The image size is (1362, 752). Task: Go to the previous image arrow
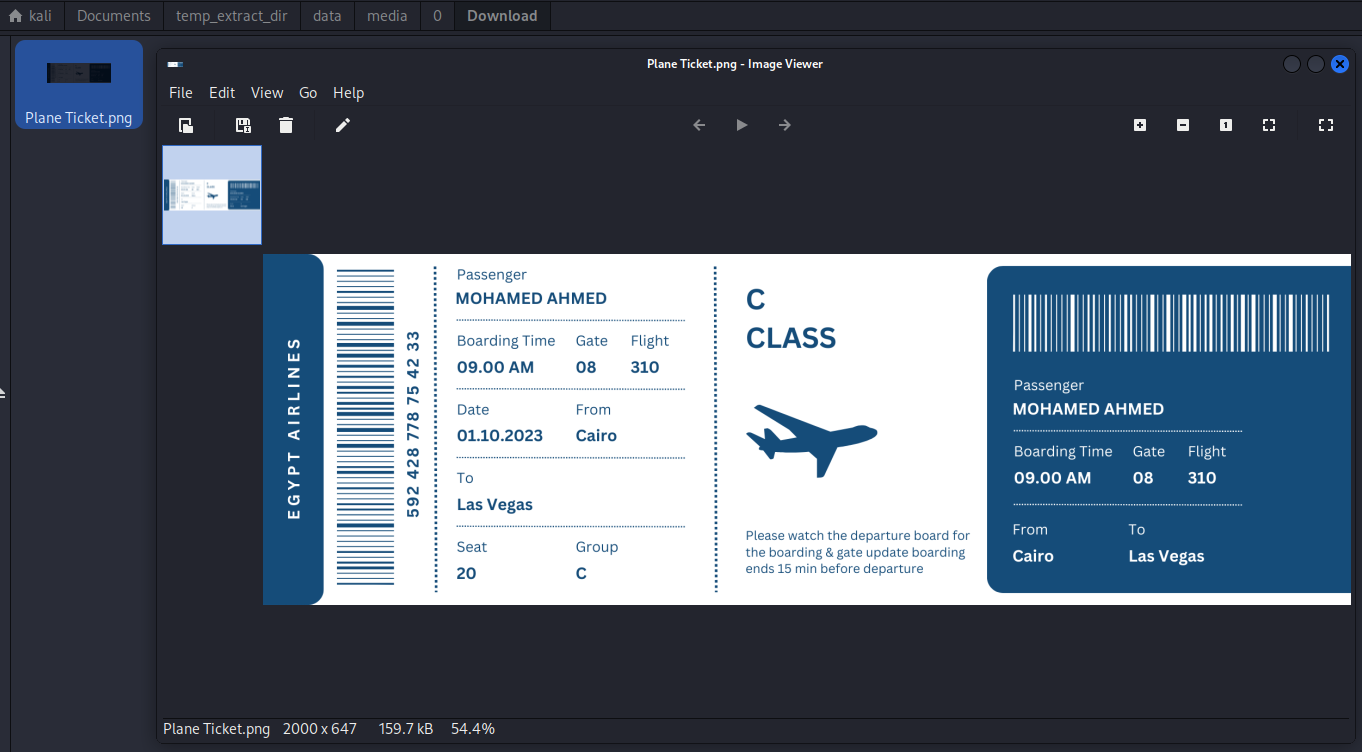click(x=699, y=125)
